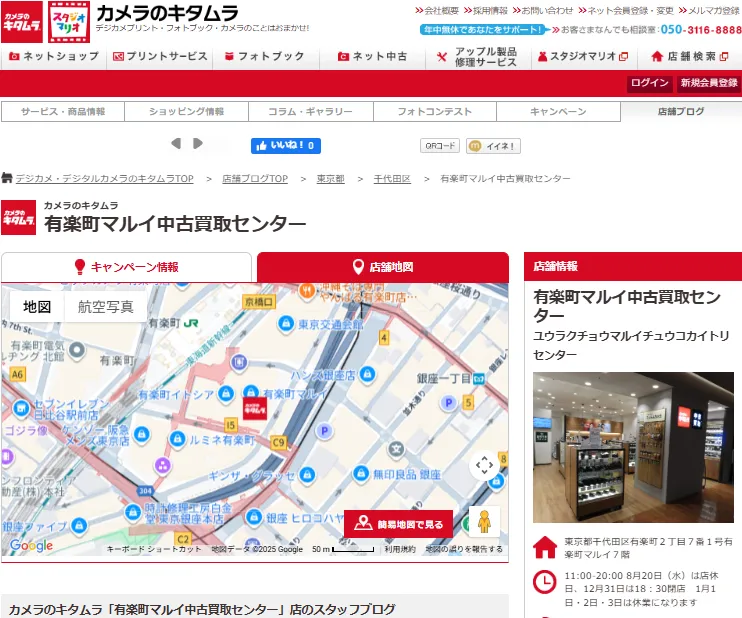742x618 pixels.
Task: Click Street View pegman icon
Action: (485, 521)
